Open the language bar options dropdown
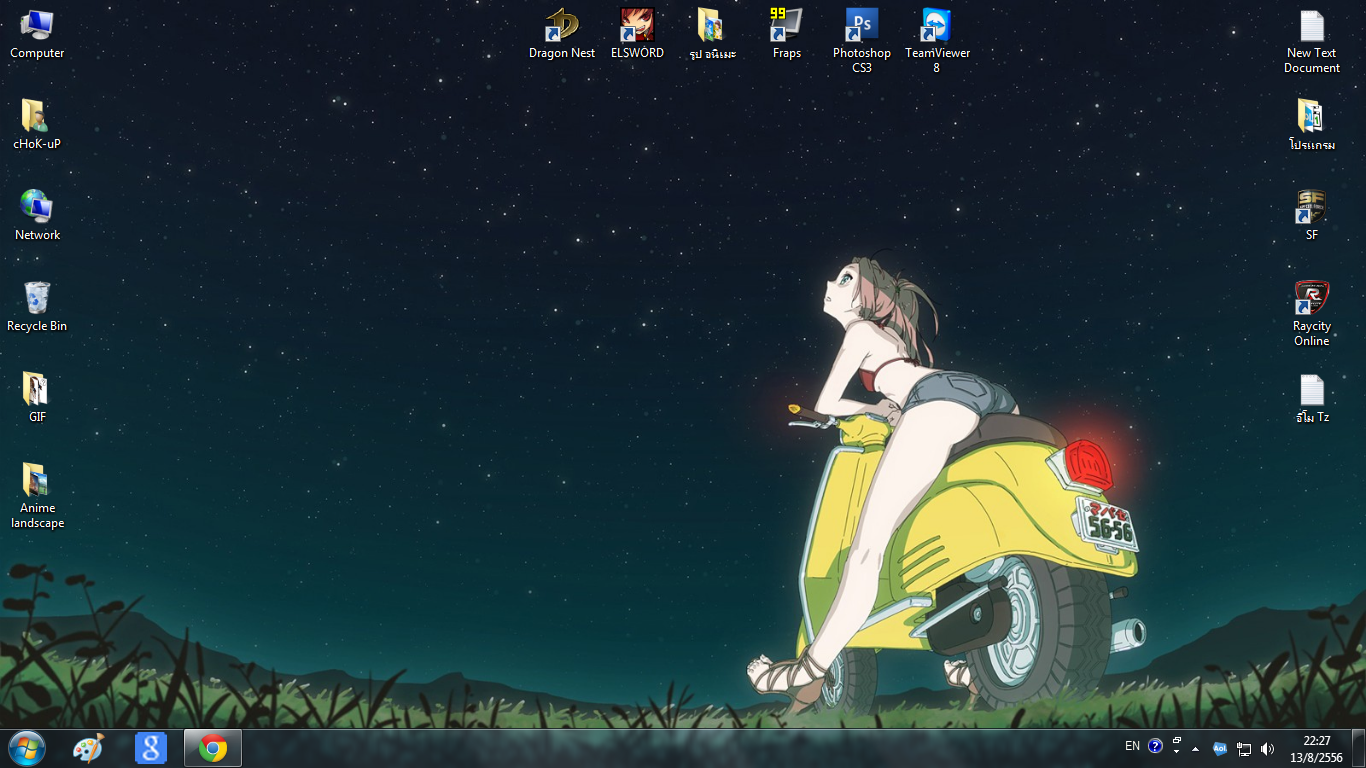Viewport: 1366px width, 768px height. point(1177,751)
